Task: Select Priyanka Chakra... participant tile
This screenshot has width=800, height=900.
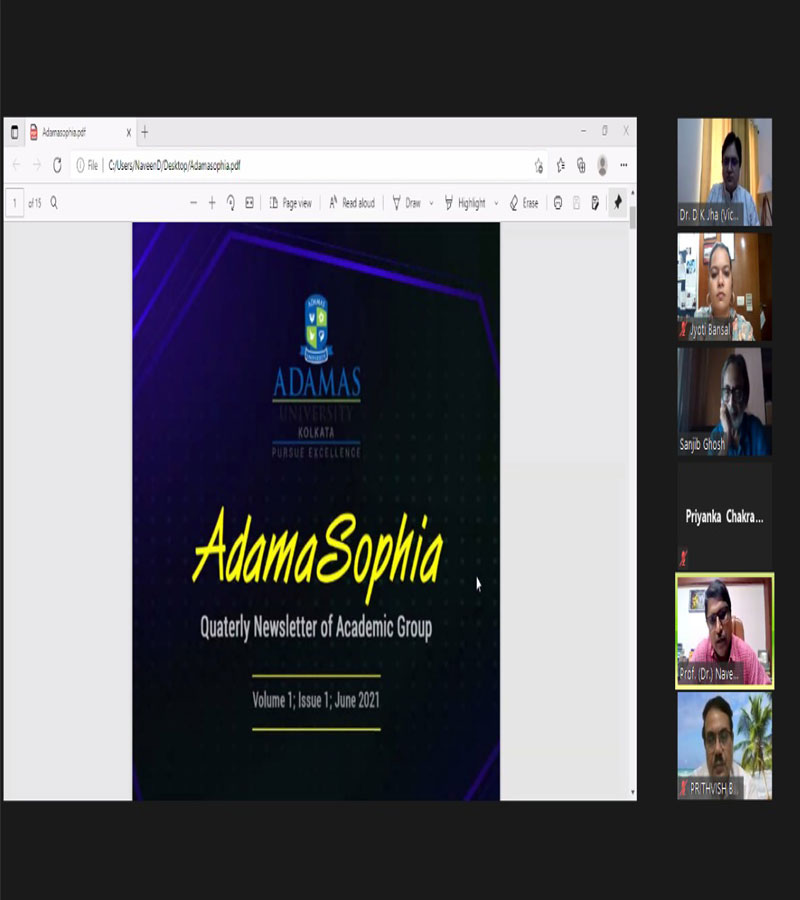Action: pos(725,516)
